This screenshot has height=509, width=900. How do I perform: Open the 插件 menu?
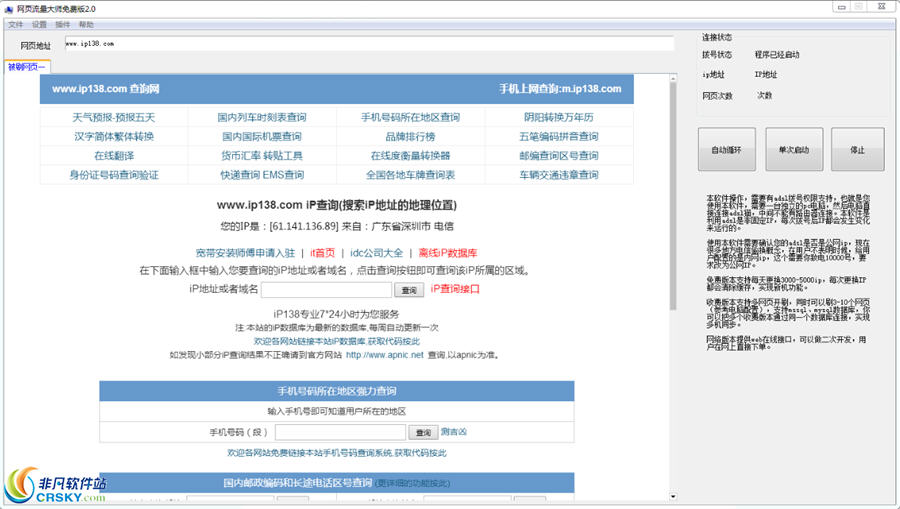(63, 24)
